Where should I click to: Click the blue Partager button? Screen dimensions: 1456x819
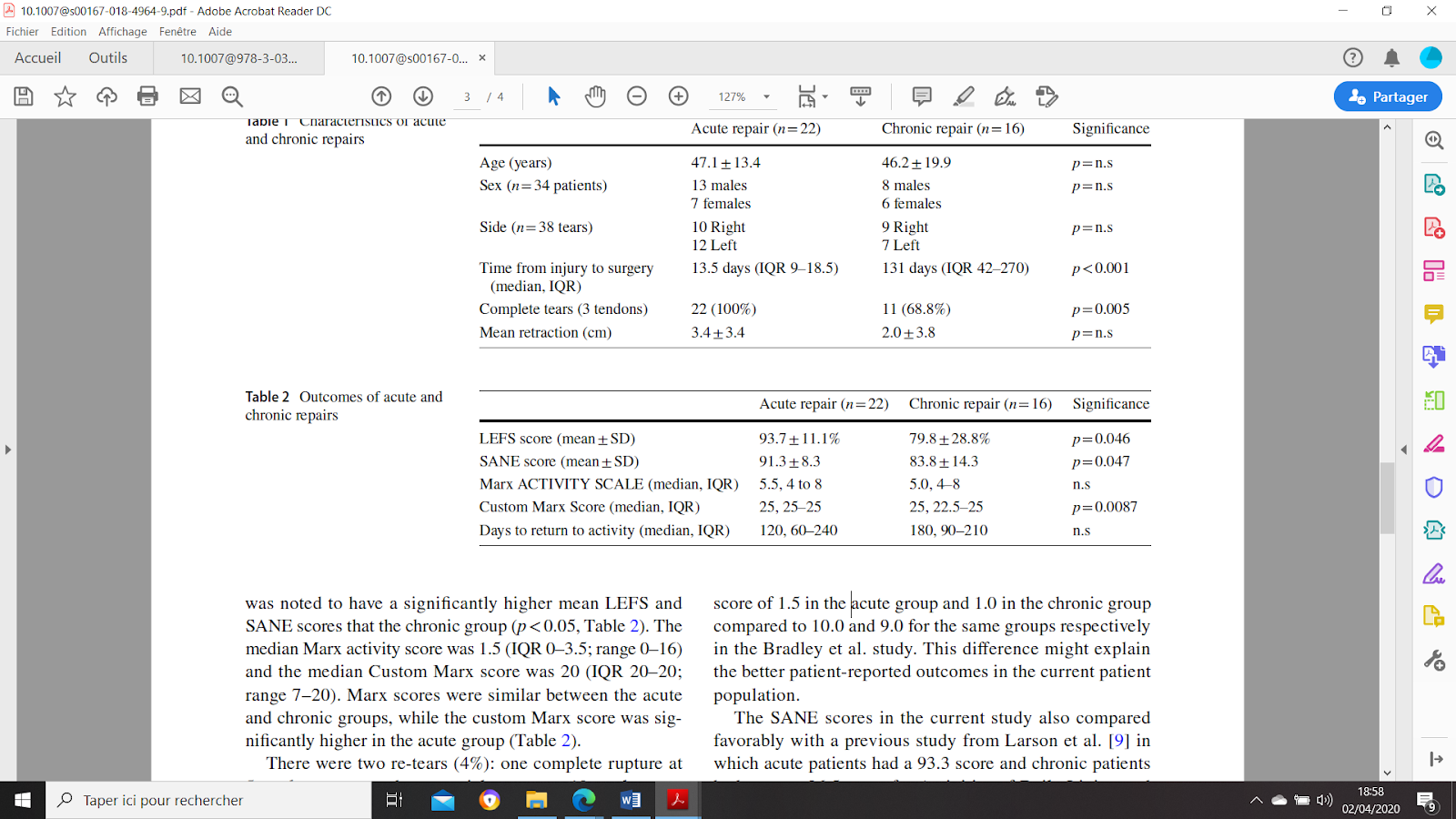[x=1388, y=96]
